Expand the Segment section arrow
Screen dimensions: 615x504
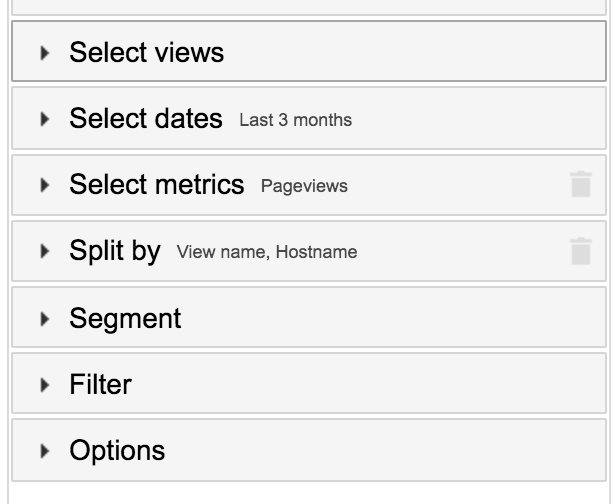pyautogui.click(x=45, y=319)
